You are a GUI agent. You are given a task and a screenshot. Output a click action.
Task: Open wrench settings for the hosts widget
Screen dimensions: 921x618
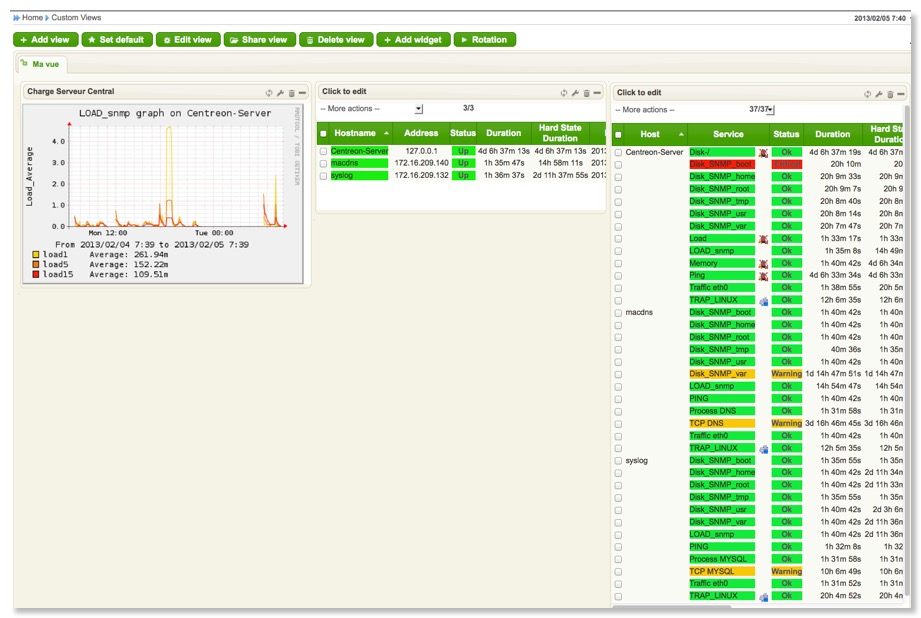coord(573,91)
